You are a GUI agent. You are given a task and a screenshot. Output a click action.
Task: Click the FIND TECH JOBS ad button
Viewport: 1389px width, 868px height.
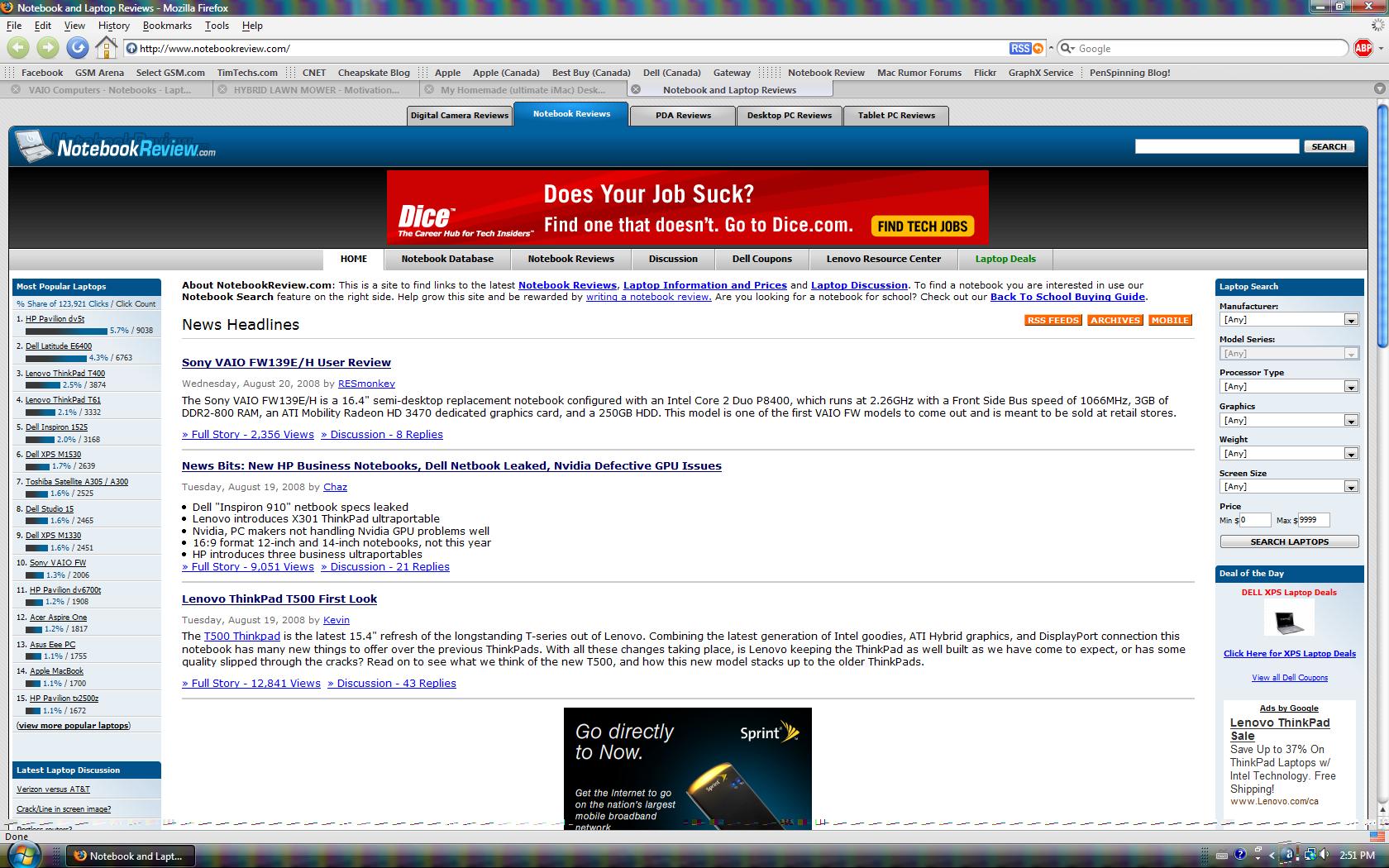coord(922,227)
